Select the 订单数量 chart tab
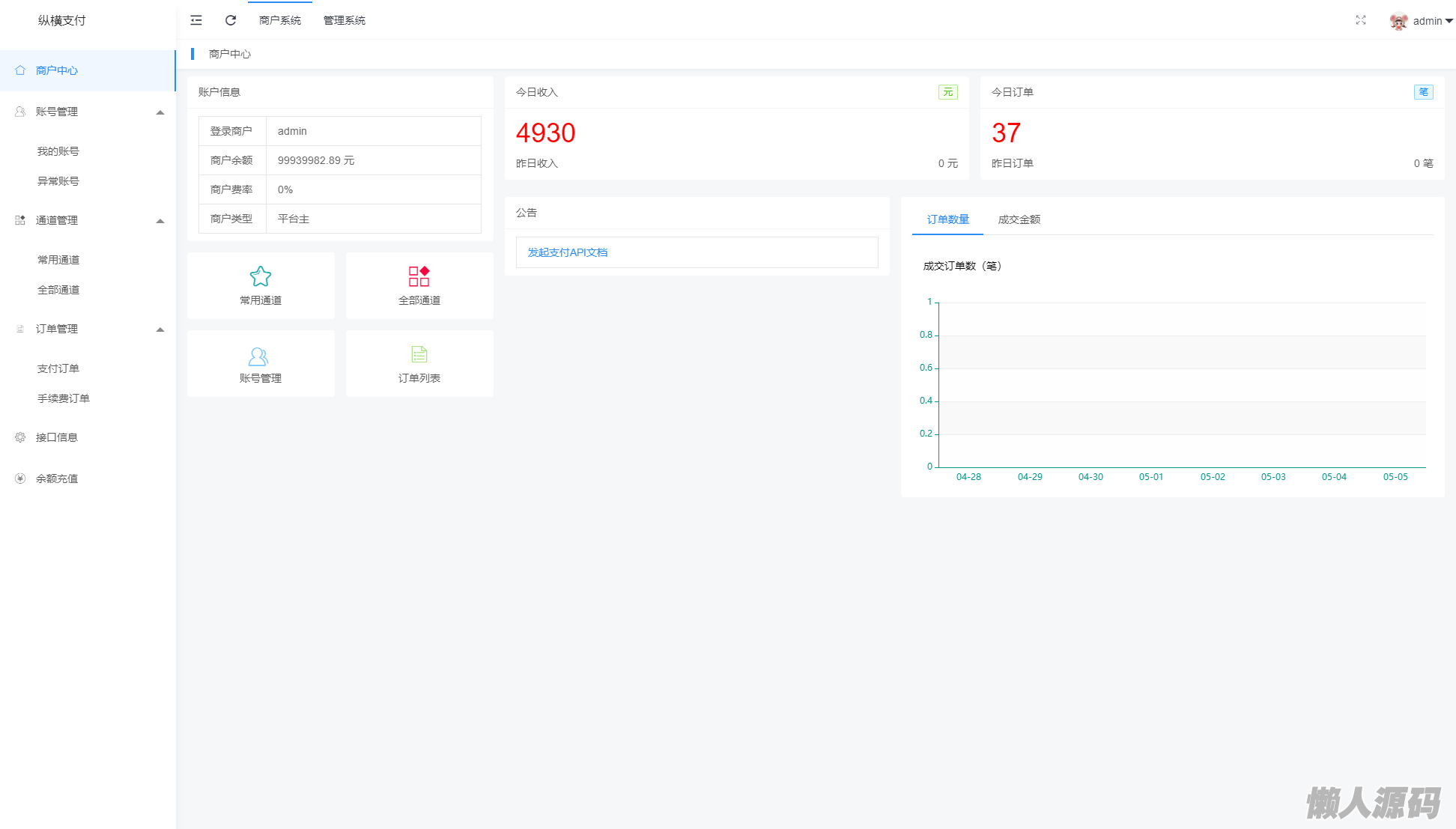 point(947,219)
